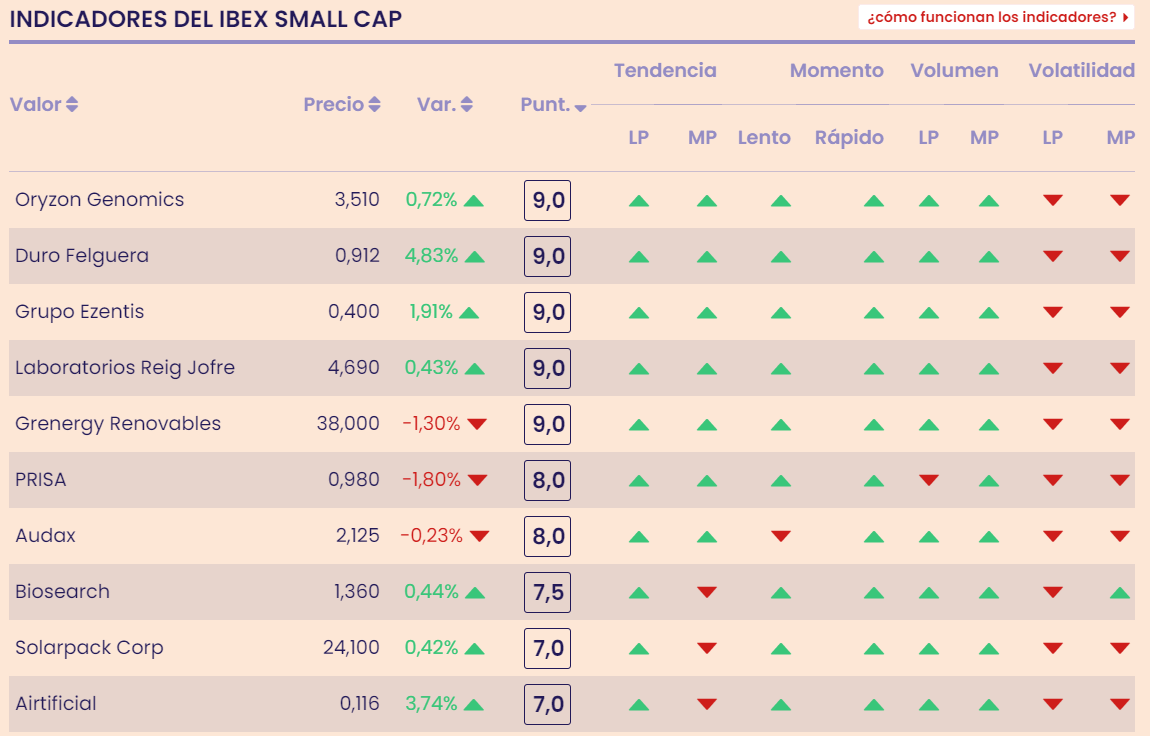
Task: Click Oryzon Genomics red Volatilidad LP arrow
Action: (1052, 201)
